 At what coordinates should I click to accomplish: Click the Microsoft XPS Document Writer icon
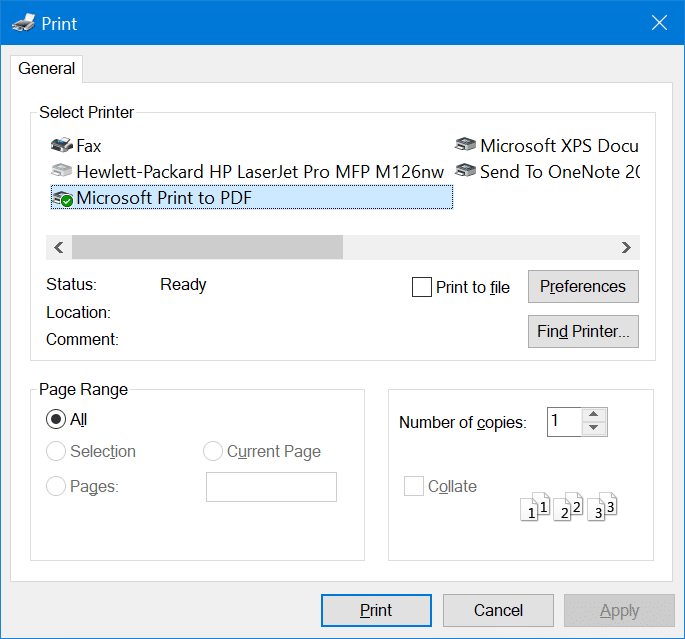pos(465,144)
